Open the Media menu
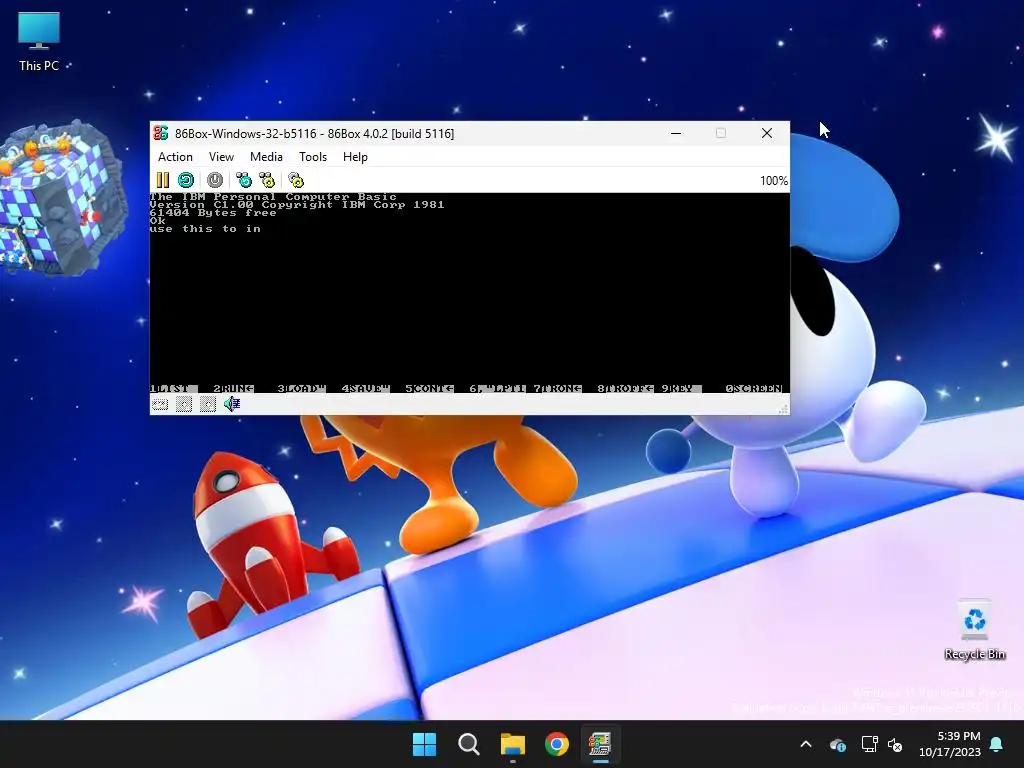Screen dimensions: 1024x768 click(x=266, y=157)
